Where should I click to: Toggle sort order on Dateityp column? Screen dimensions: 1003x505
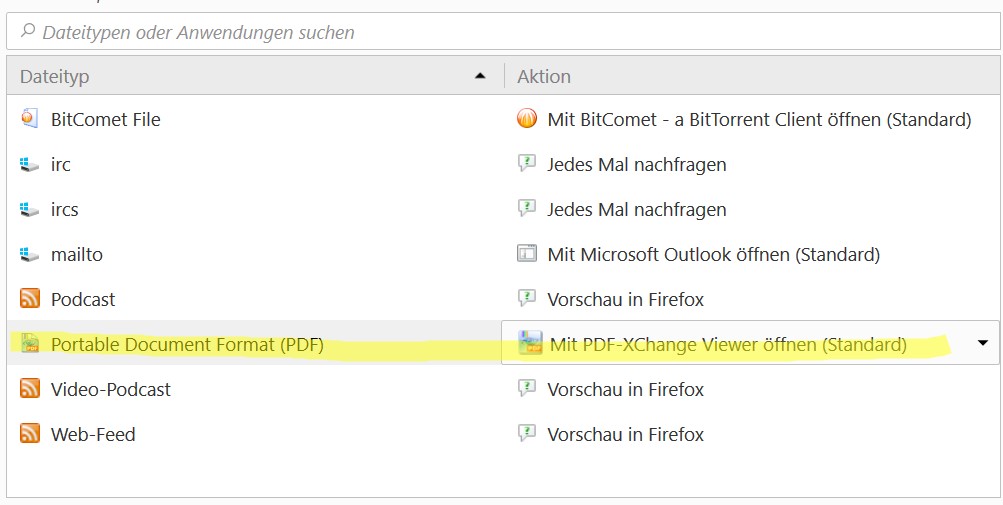point(250,76)
